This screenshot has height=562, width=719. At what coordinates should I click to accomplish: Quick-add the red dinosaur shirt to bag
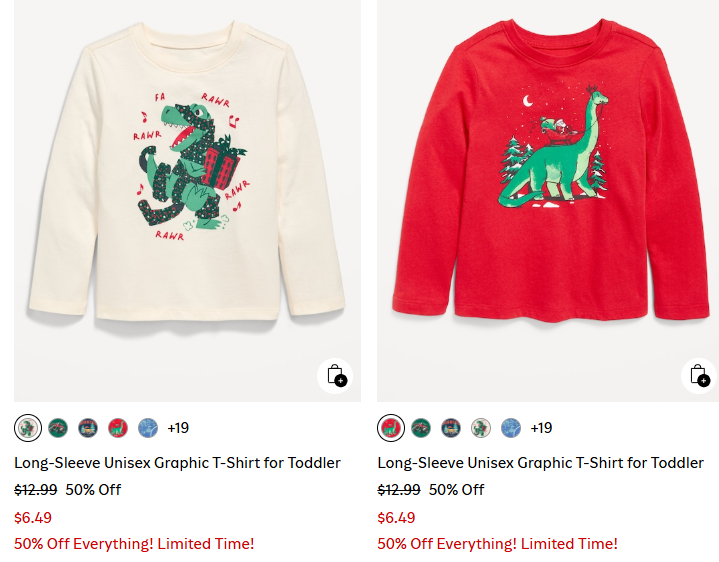699,375
